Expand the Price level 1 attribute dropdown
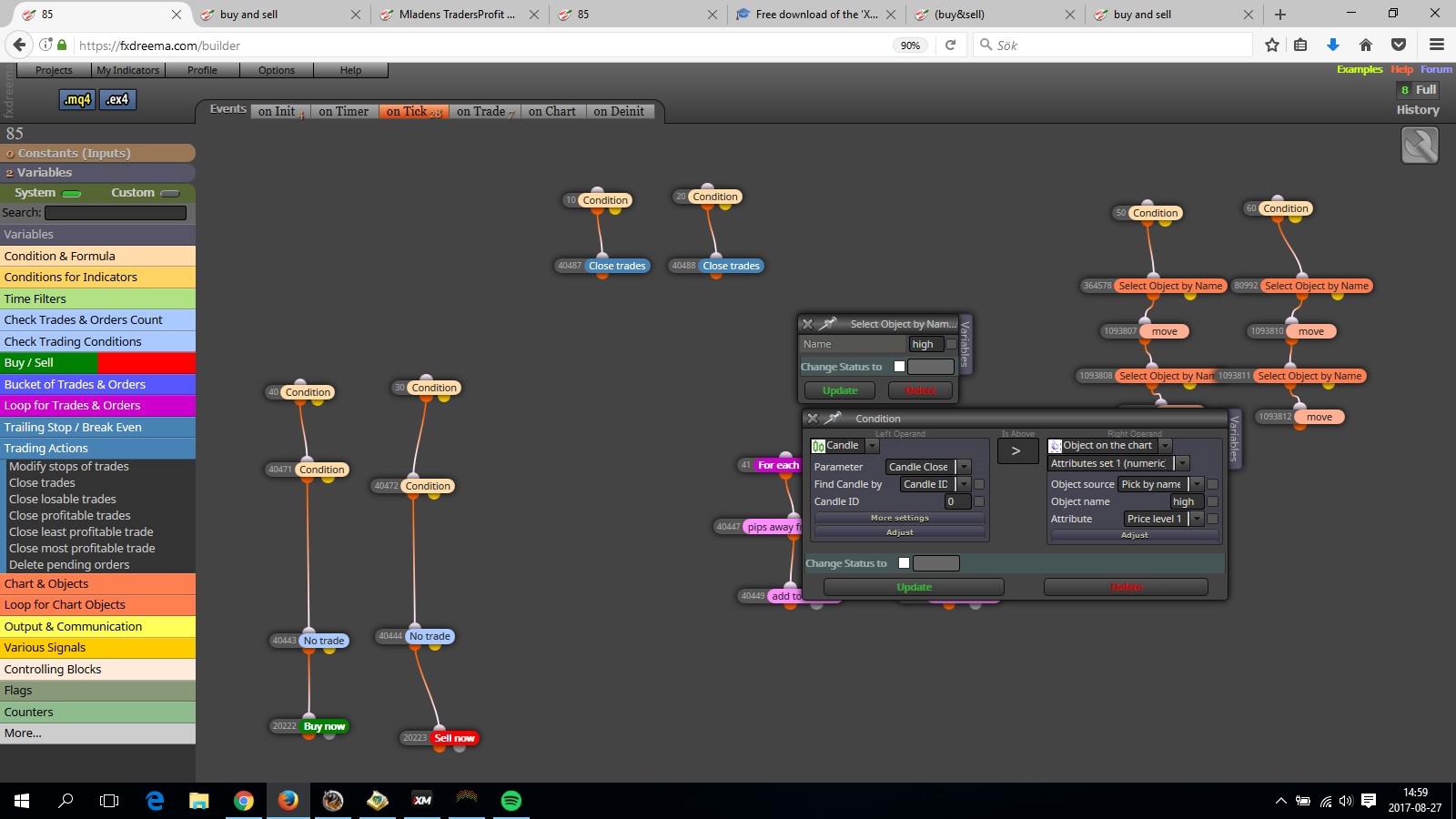The image size is (1456, 819). point(1197,519)
